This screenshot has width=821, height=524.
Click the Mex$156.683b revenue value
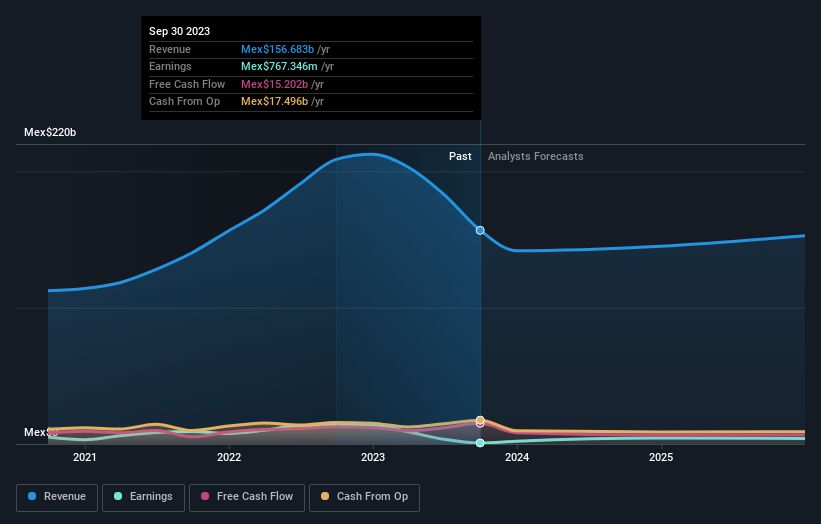click(x=278, y=49)
